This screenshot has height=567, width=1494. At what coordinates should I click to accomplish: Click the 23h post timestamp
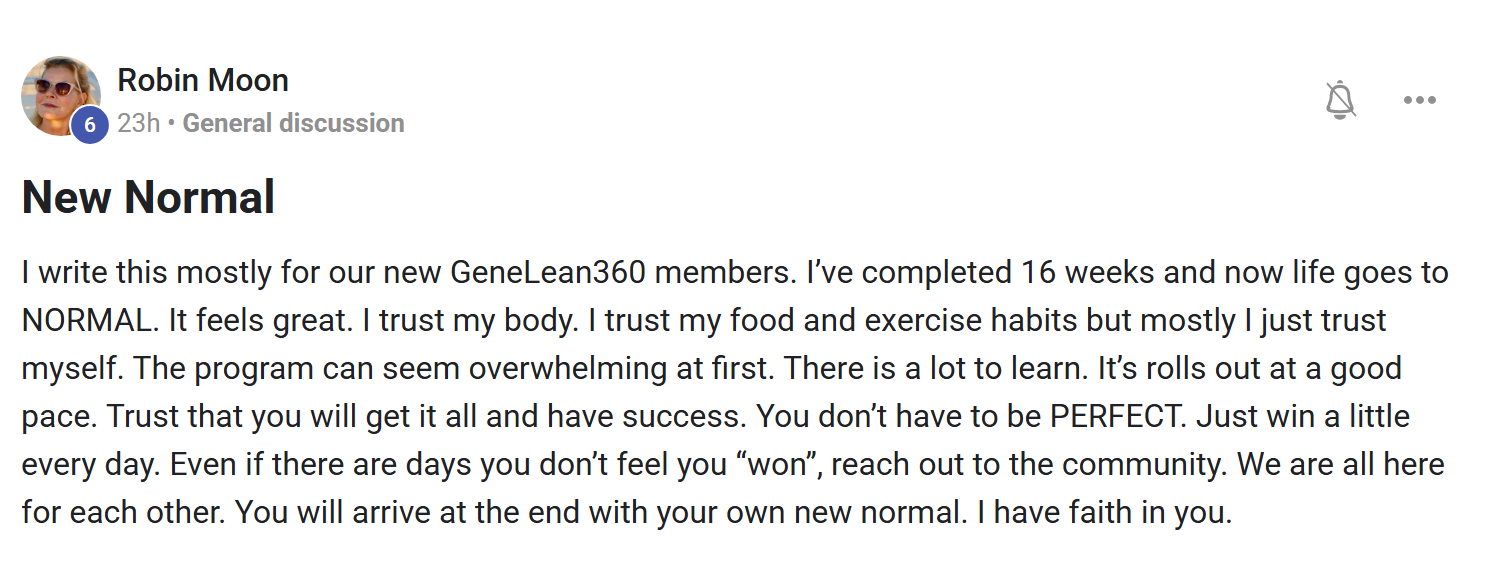point(138,124)
